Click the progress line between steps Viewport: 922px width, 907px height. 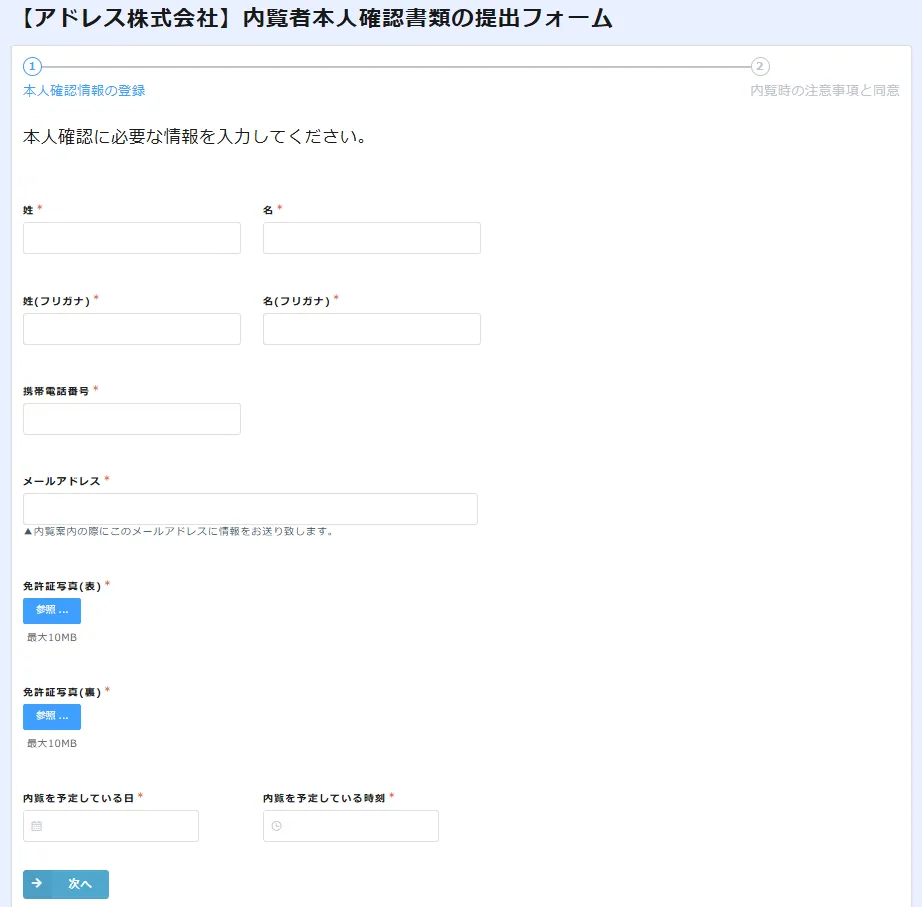click(x=396, y=67)
